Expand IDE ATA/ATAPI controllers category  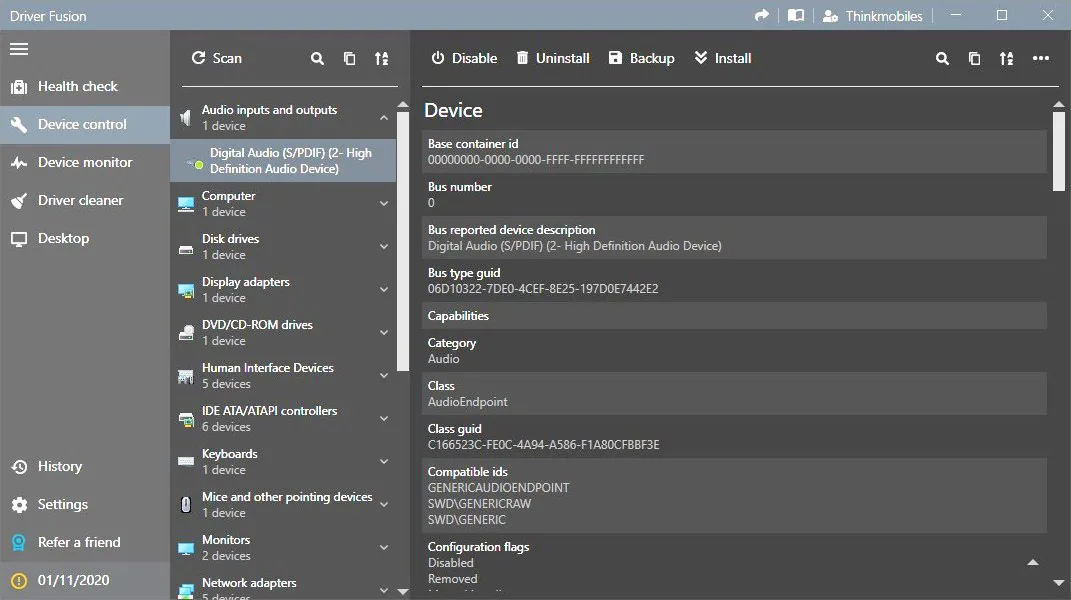coord(384,419)
